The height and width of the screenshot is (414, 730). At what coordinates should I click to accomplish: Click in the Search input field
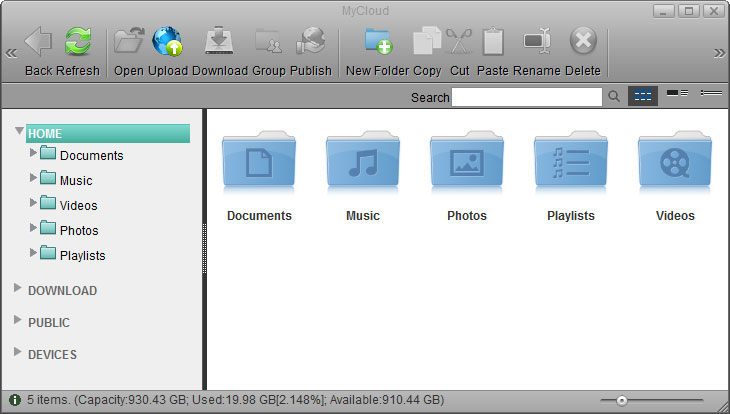pos(527,97)
